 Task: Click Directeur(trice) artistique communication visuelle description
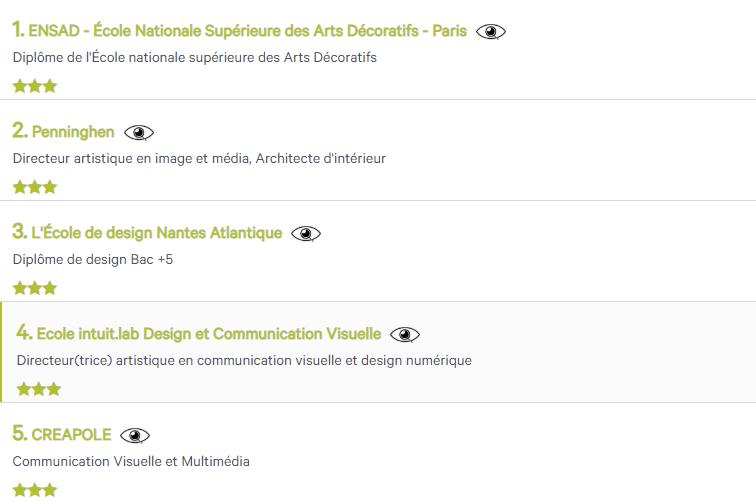coord(244,360)
